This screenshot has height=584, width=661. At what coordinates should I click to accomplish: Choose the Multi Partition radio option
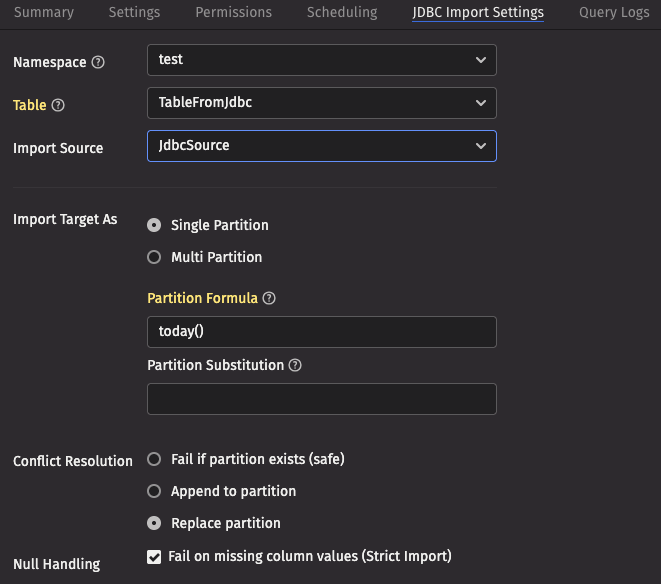click(154, 257)
